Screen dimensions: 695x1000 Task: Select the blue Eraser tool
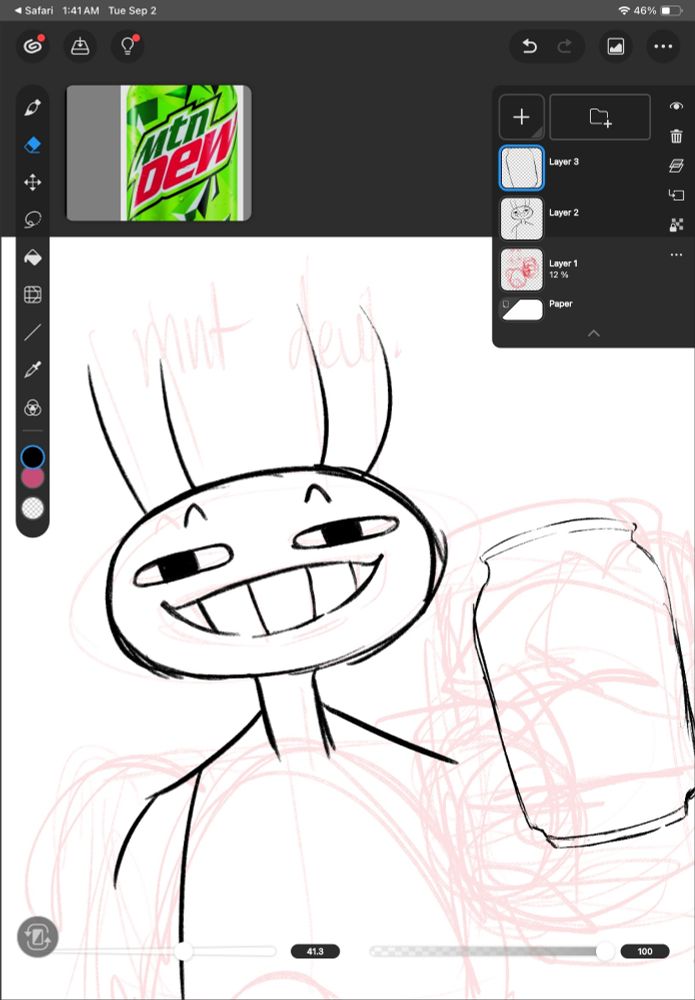pyautogui.click(x=33, y=145)
